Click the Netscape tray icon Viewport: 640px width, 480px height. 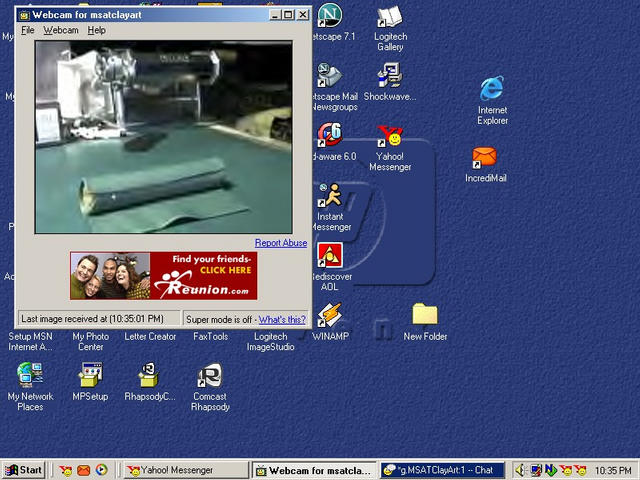coord(551,471)
